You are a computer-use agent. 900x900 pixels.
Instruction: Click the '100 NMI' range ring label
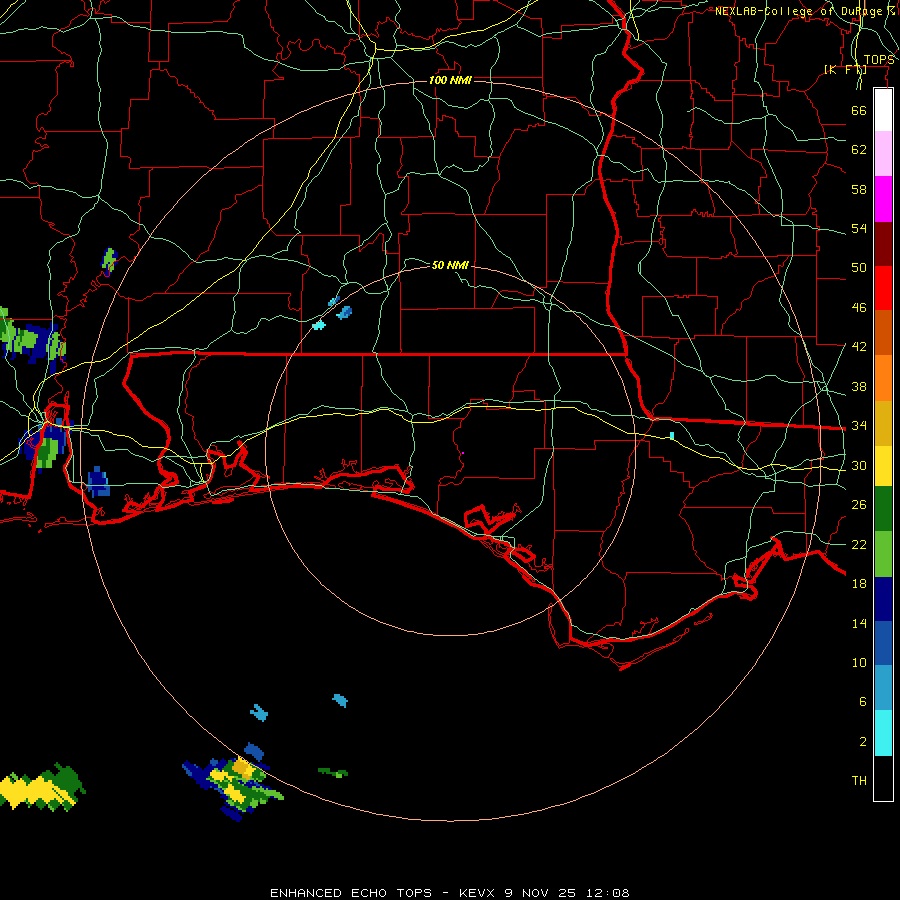point(450,80)
